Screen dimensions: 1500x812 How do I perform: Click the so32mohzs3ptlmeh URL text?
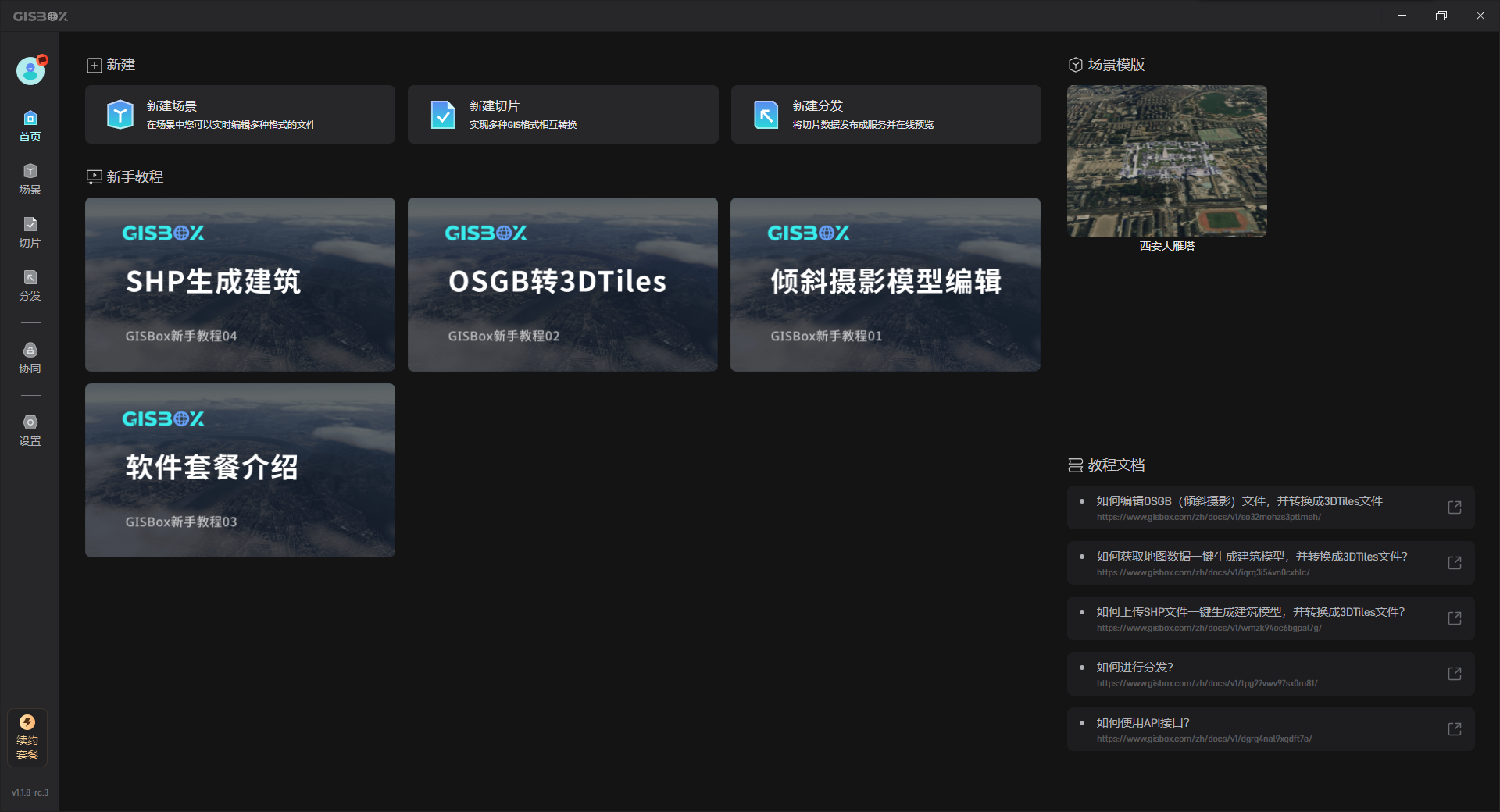(1209, 517)
